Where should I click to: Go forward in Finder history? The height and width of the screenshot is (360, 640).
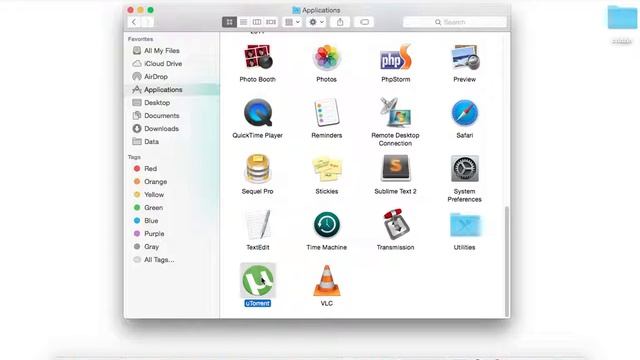coord(147,22)
